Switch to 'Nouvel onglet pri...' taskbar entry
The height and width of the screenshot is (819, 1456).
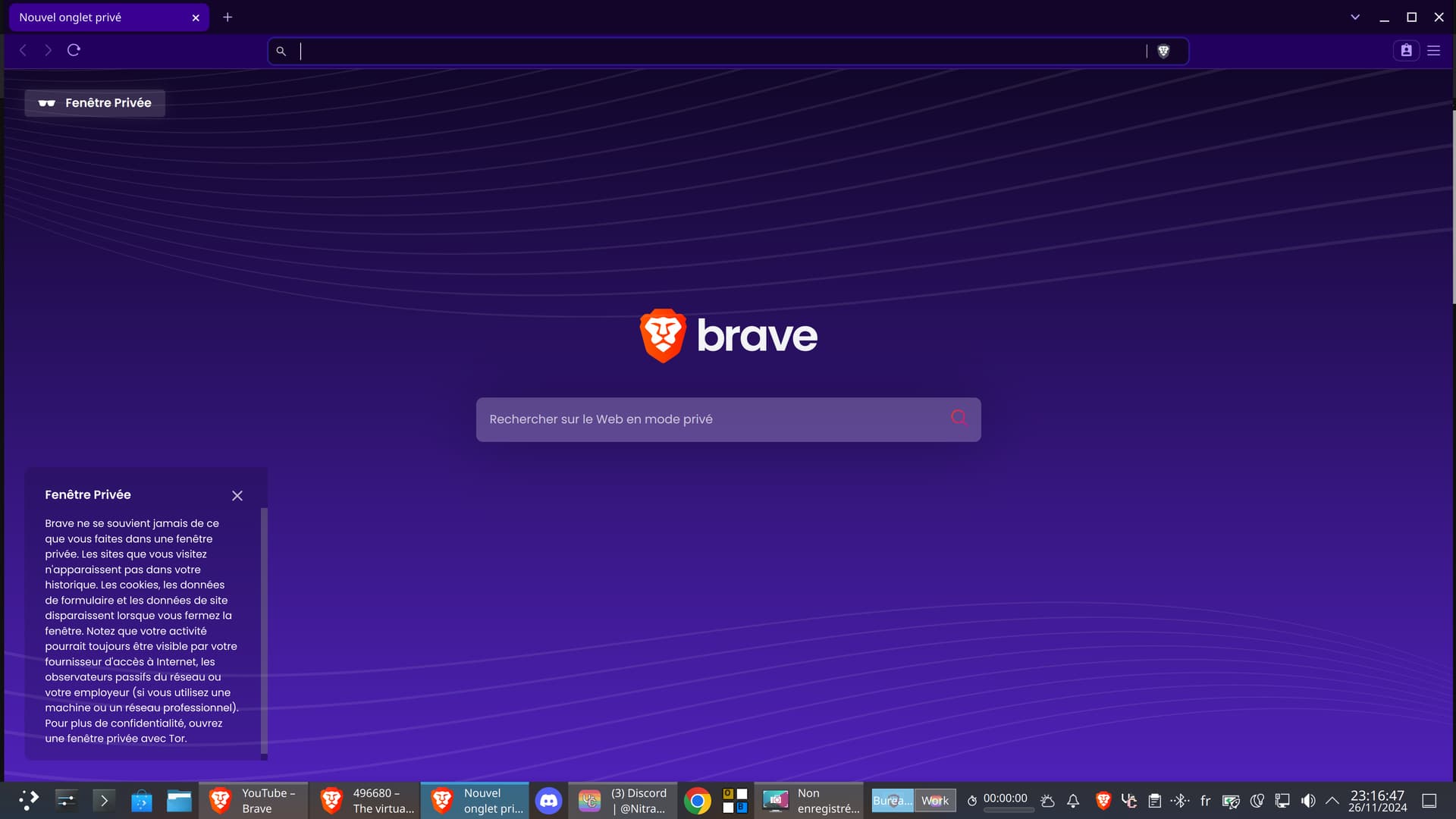point(475,800)
